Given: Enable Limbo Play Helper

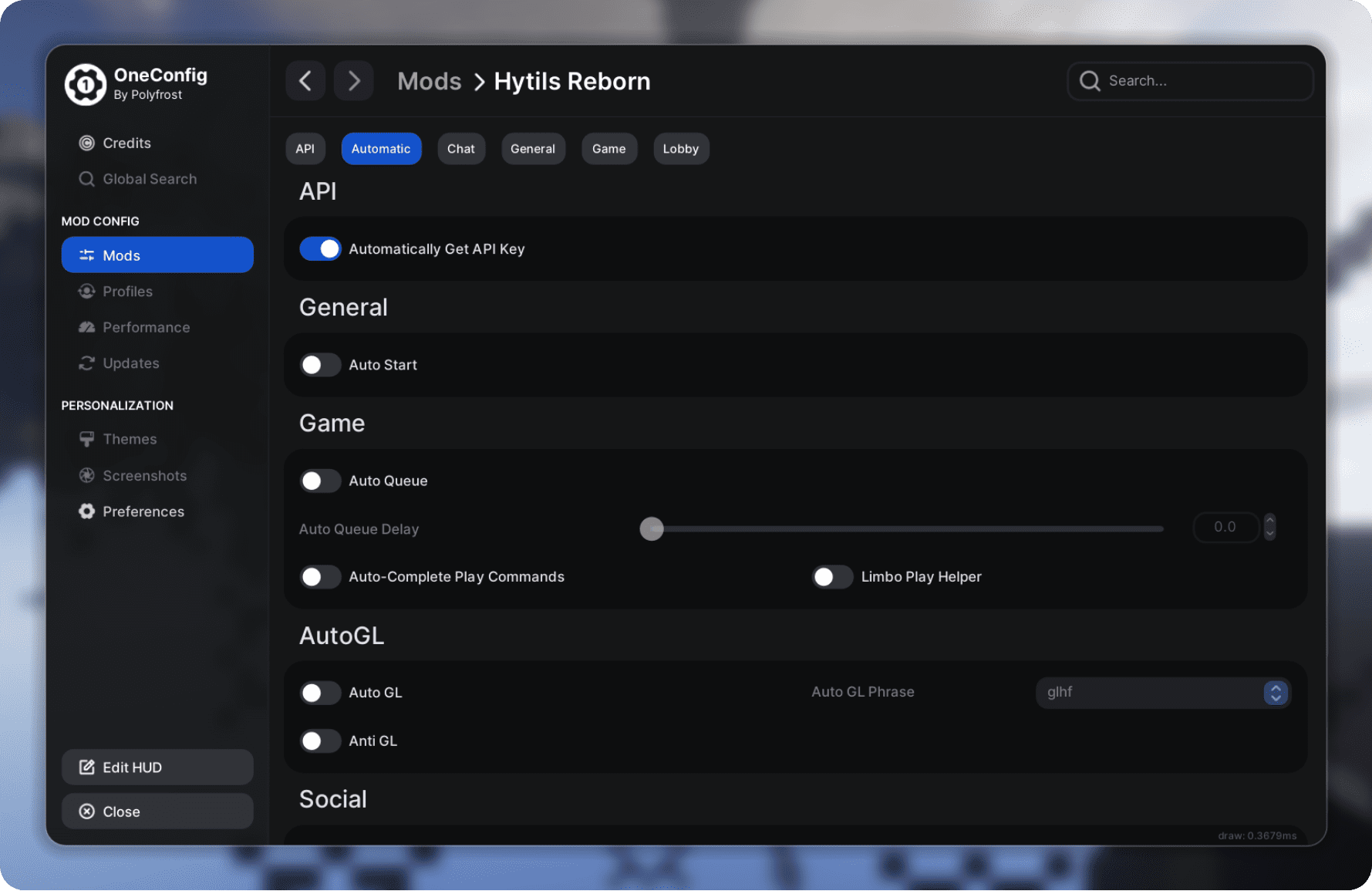Looking at the screenshot, I should tap(832, 577).
